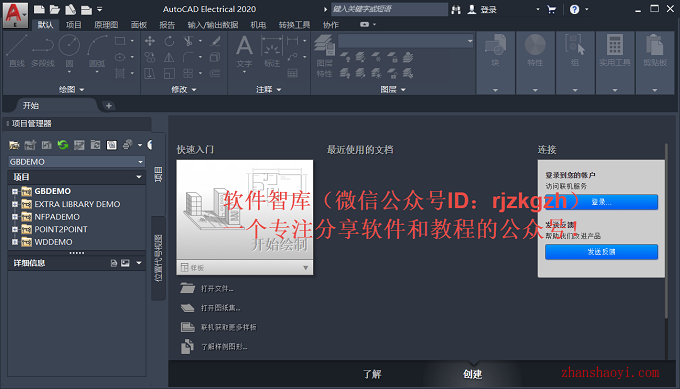The image size is (680, 389).
Task: Select the Mirror triangle tool
Action: coord(169,57)
